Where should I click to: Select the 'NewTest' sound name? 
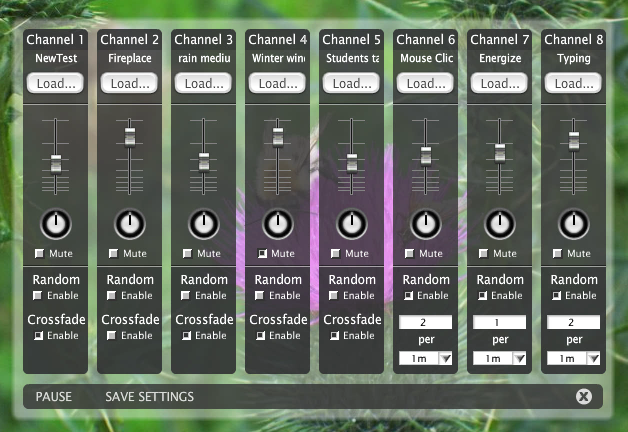[56, 58]
